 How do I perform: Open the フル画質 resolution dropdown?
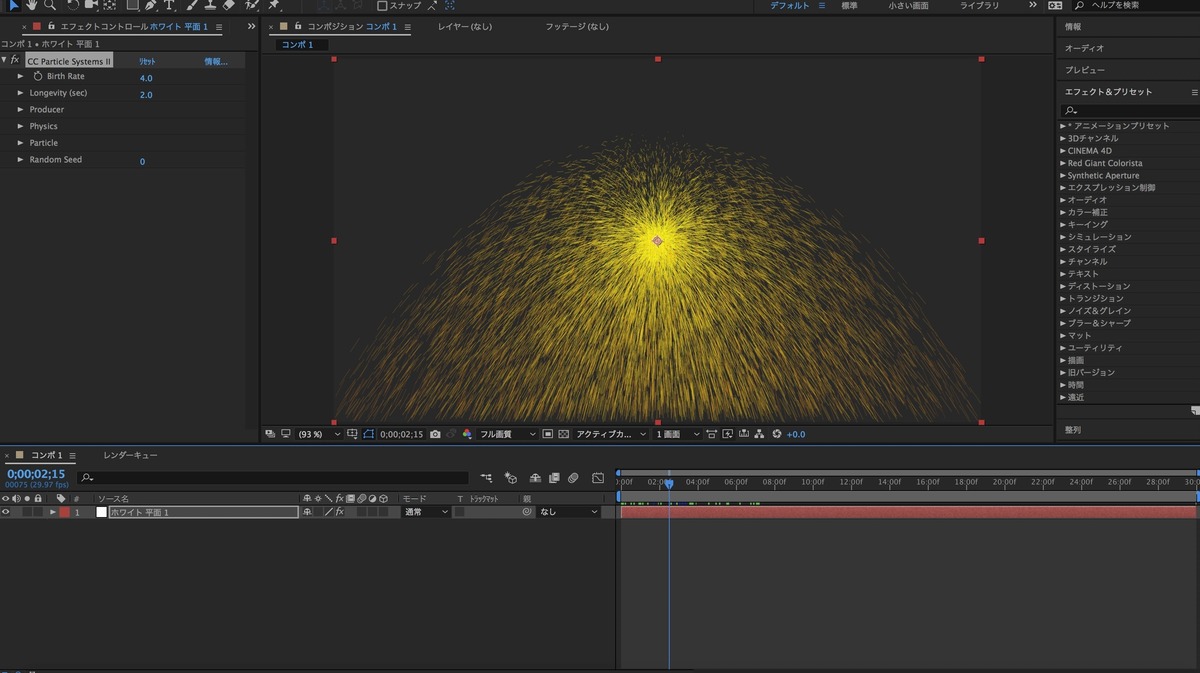[x=508, y=434]
